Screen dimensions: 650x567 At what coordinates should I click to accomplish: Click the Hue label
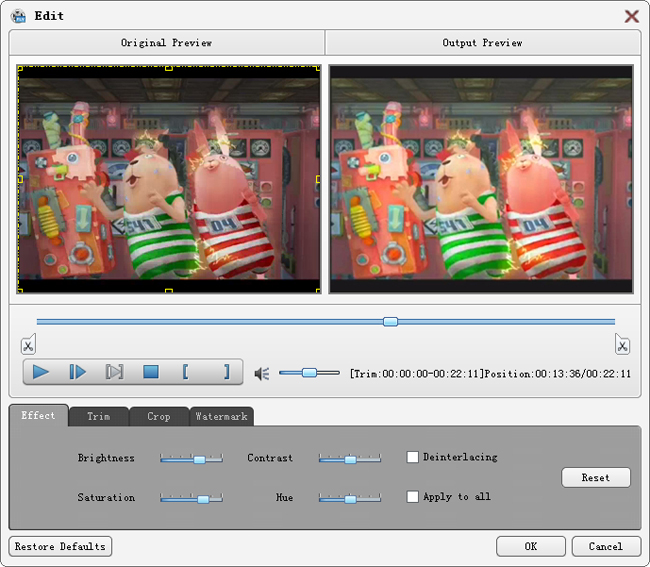(x=284, y=497)
